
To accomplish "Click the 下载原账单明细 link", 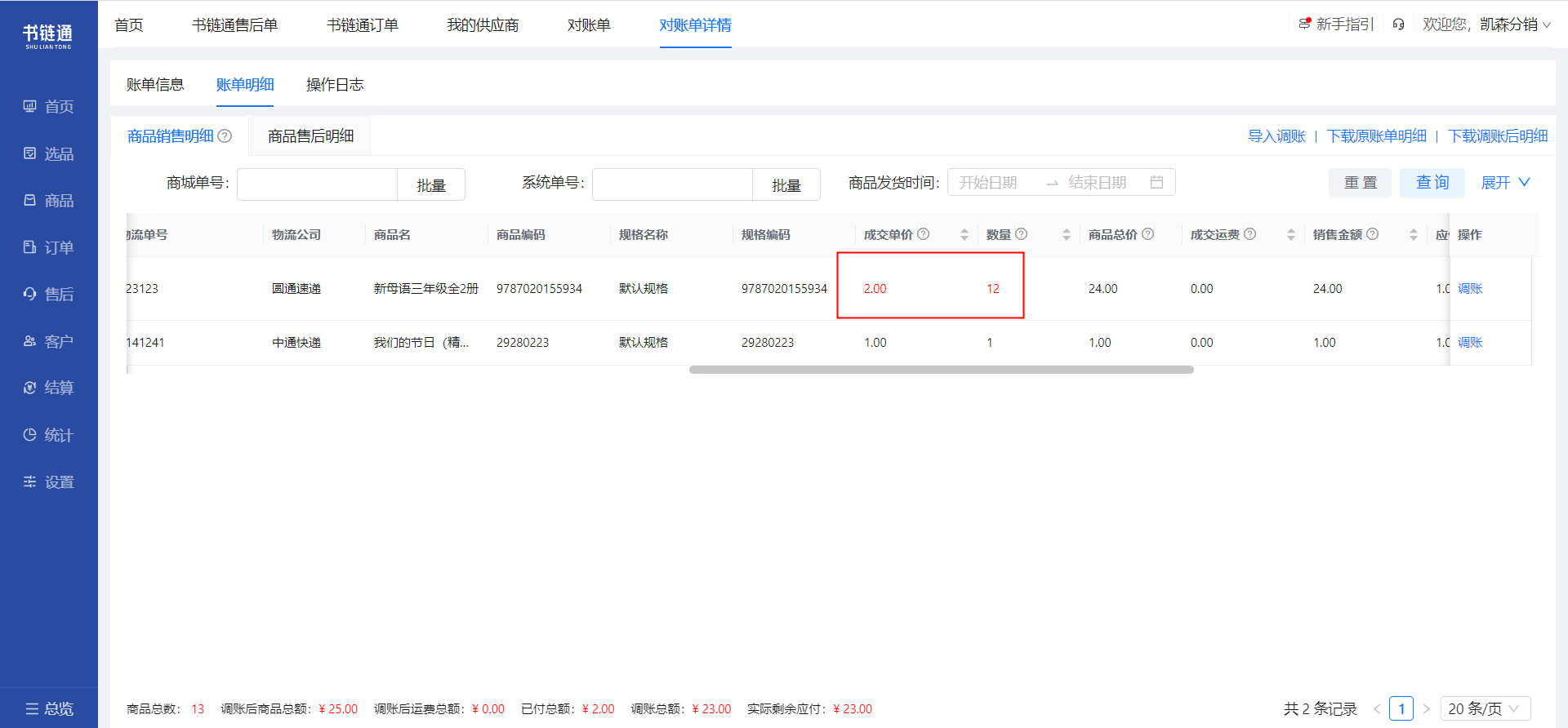I will tap(1376, 136).
